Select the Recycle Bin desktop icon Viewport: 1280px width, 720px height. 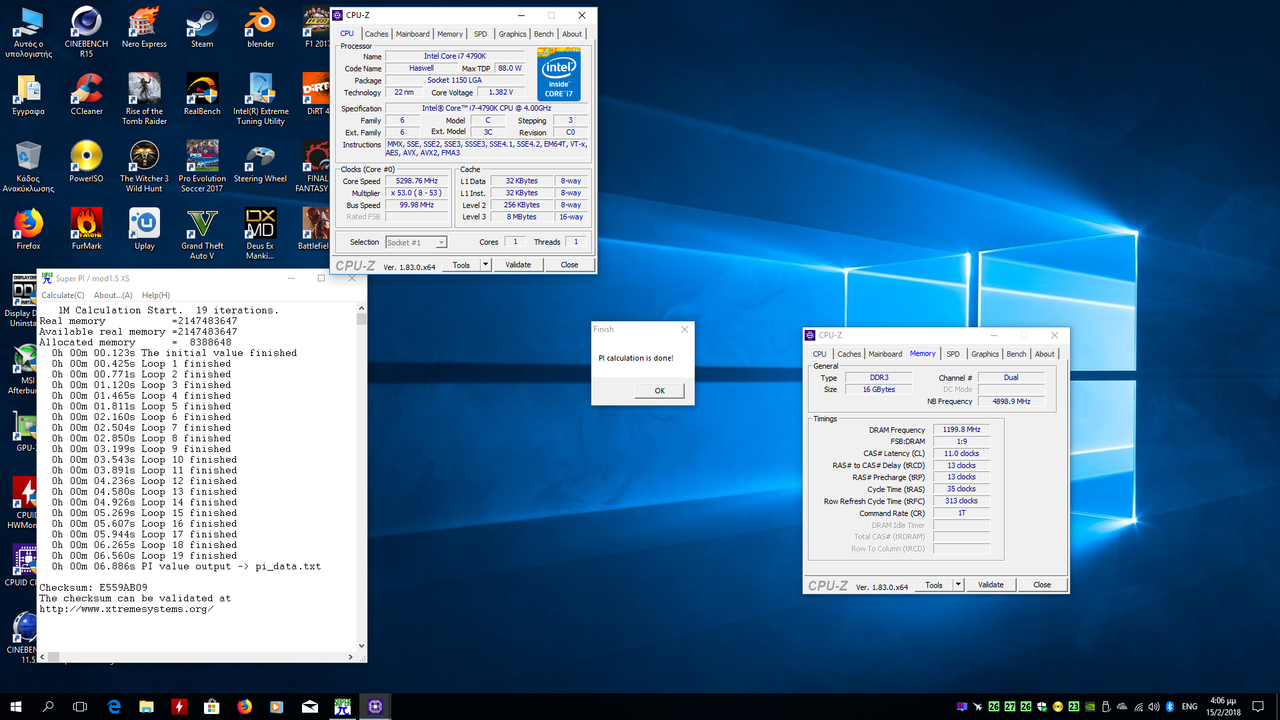(x=28, y=166)
